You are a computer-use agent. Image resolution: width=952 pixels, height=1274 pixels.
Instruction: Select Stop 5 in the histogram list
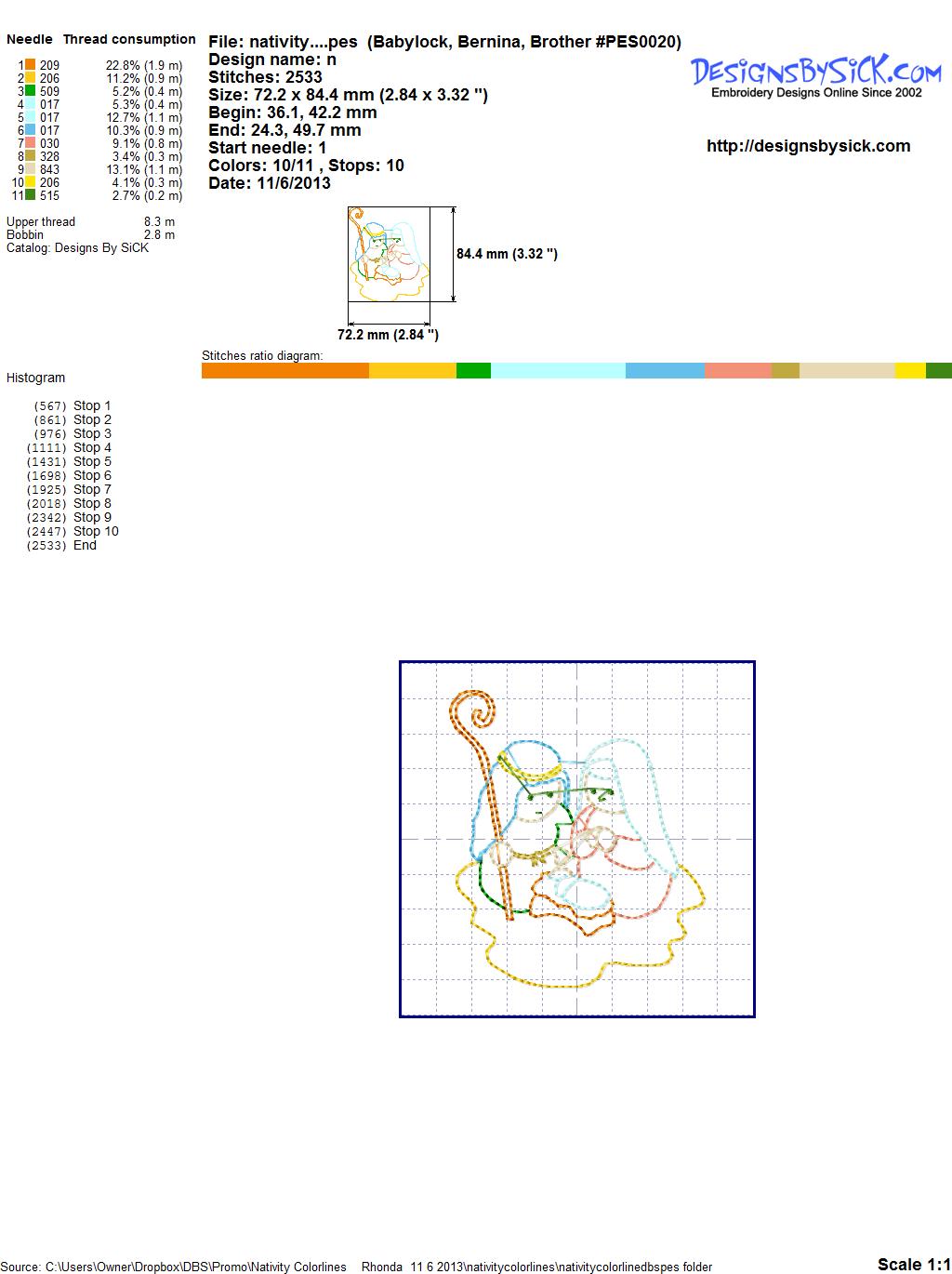point(92,461)
